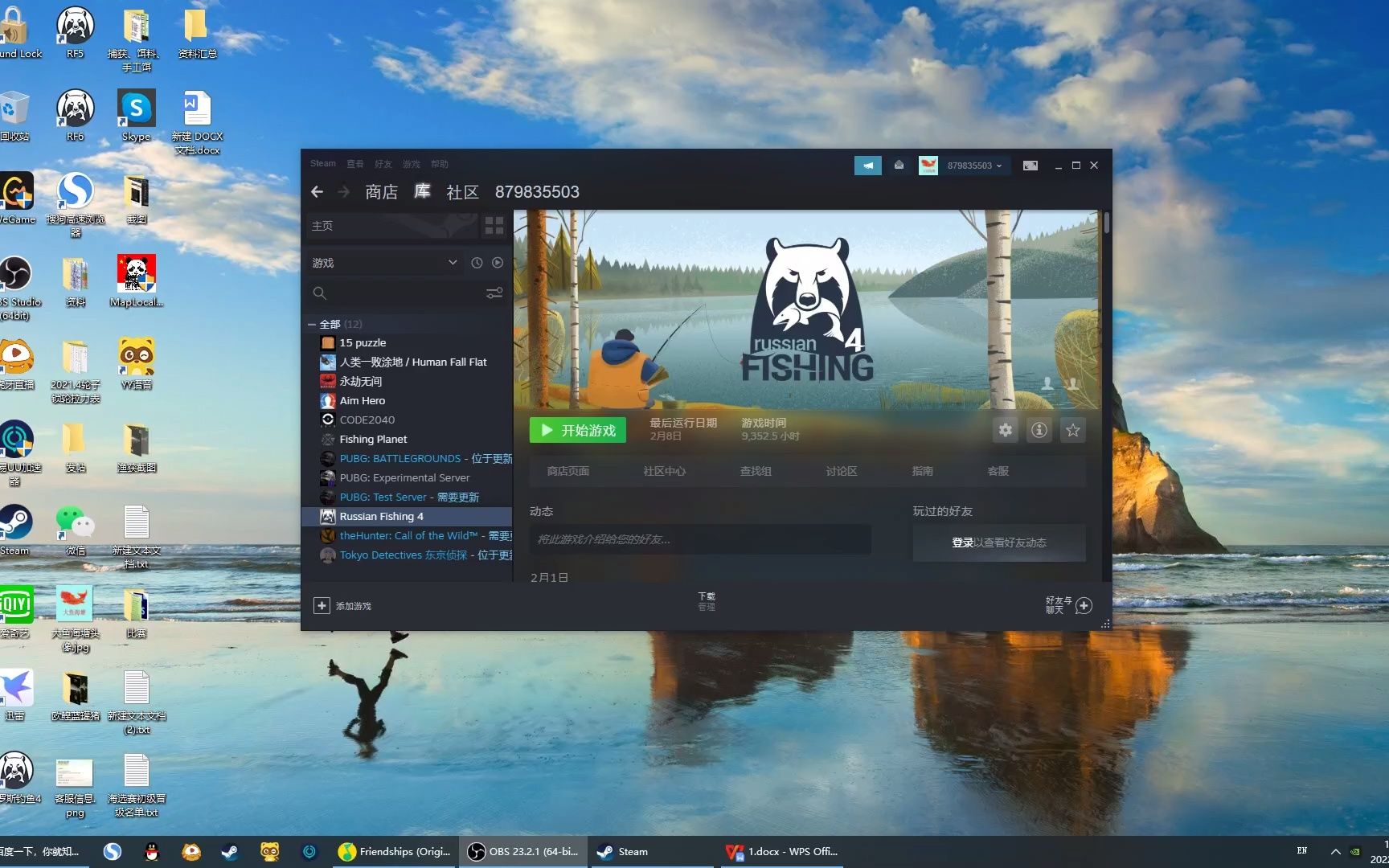Open the 游戏 library filter dropdown
The height and width of the screenshot is (868, 1389).
point(384,263)
